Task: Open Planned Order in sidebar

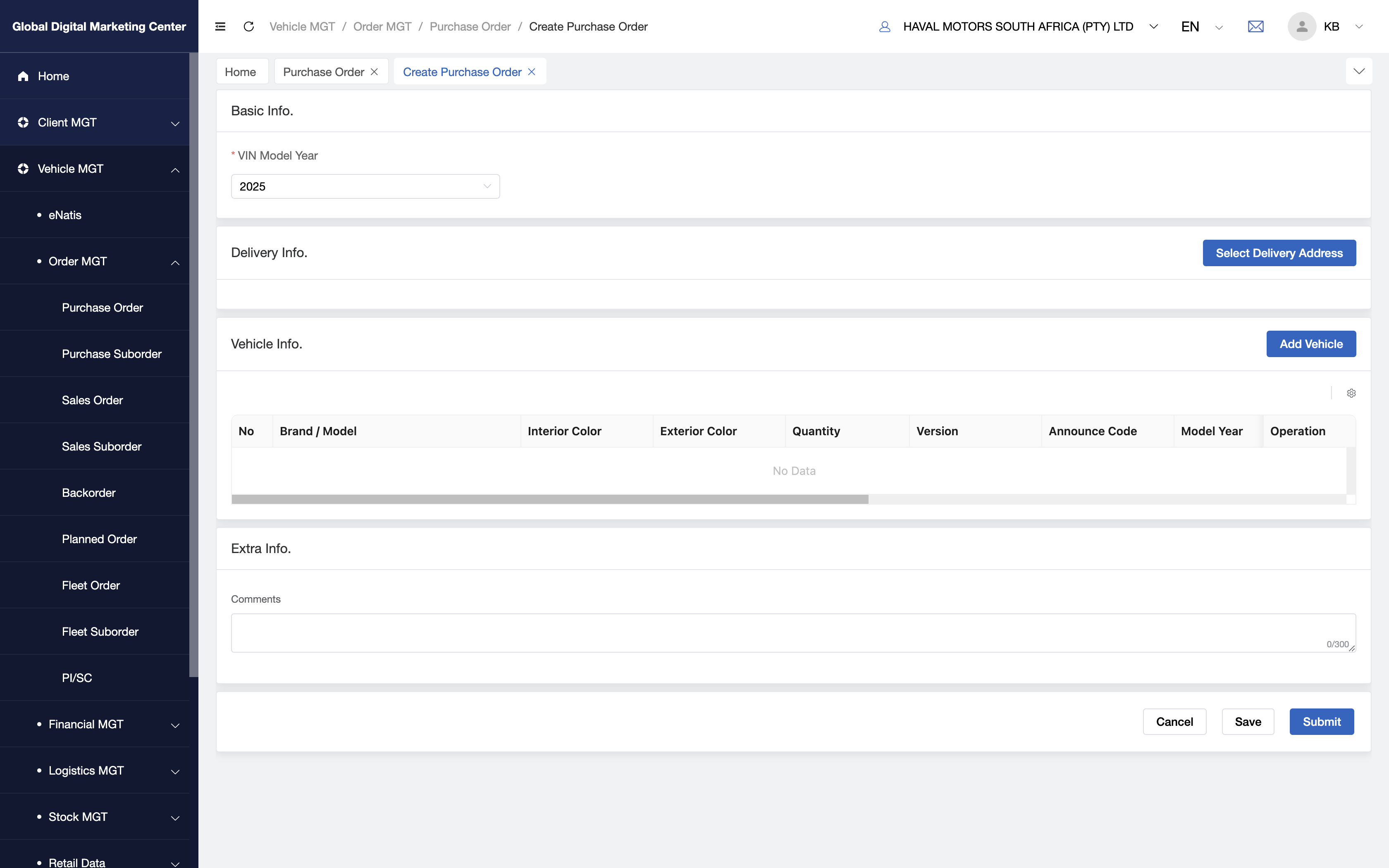Action: [95, 539]
